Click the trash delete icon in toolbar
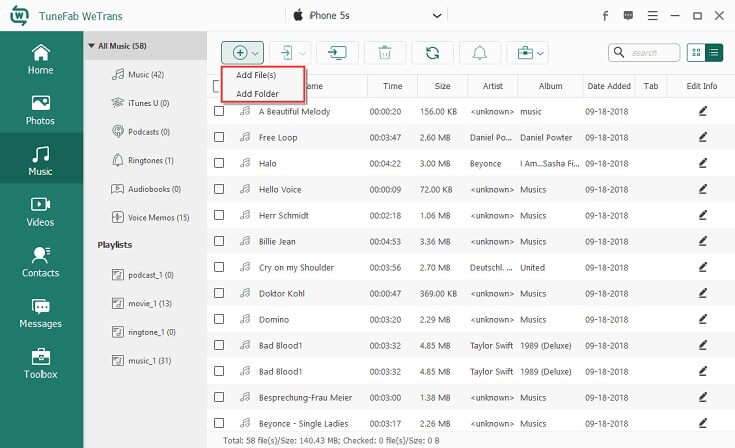Viewport: 735px width, 448px height. (384, 52)
